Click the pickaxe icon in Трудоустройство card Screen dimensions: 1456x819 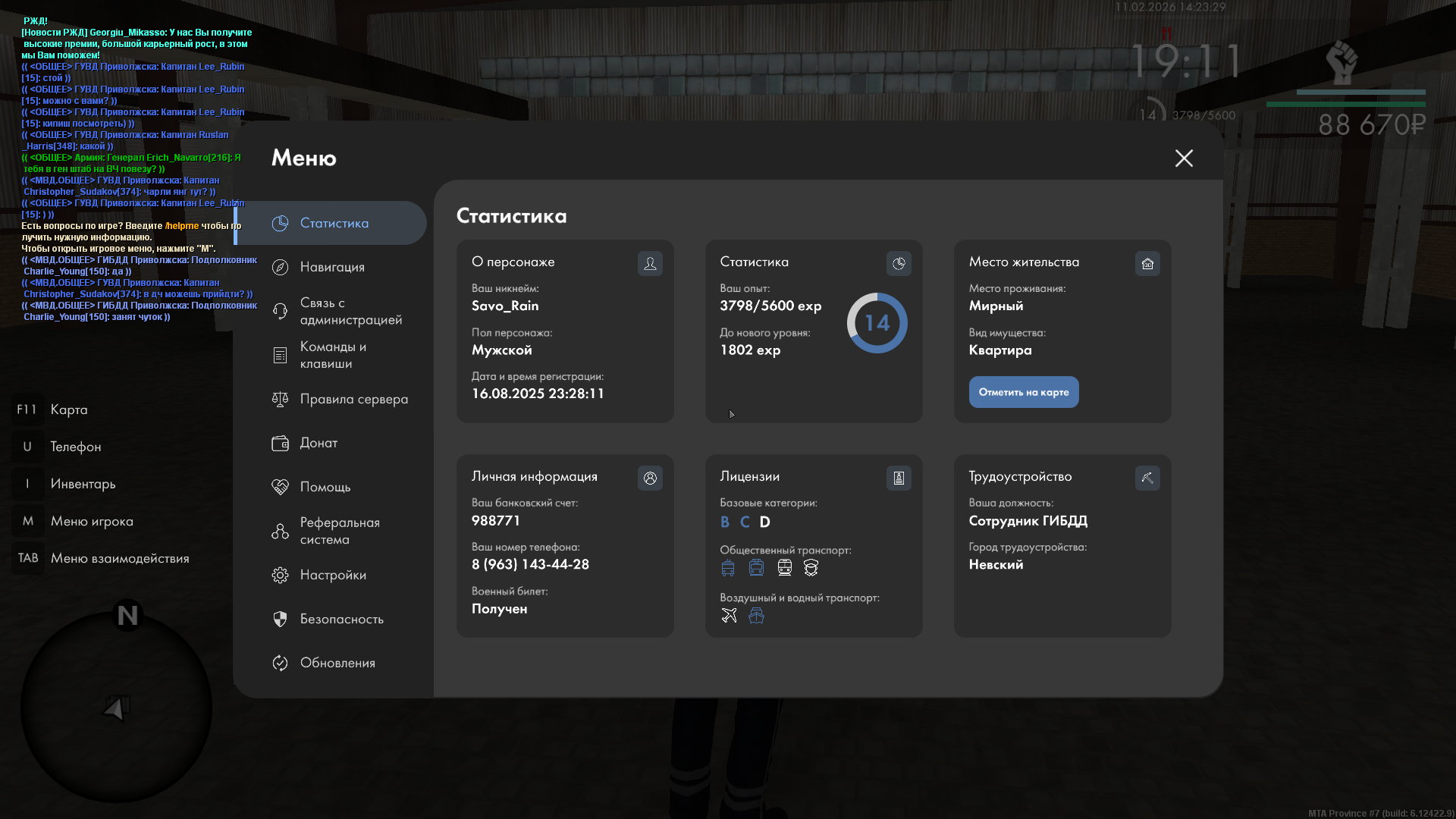pyautogui.click(x=1147, y=478)
